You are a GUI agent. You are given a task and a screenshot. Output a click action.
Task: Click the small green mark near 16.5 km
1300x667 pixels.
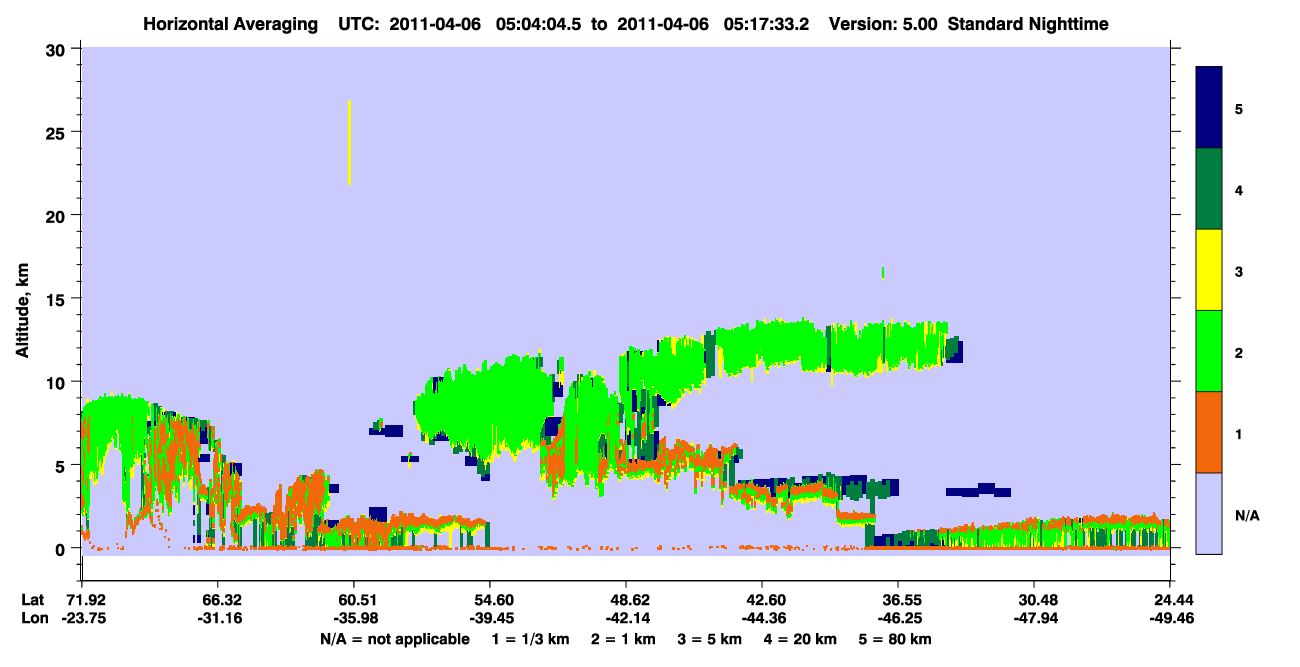883,272
